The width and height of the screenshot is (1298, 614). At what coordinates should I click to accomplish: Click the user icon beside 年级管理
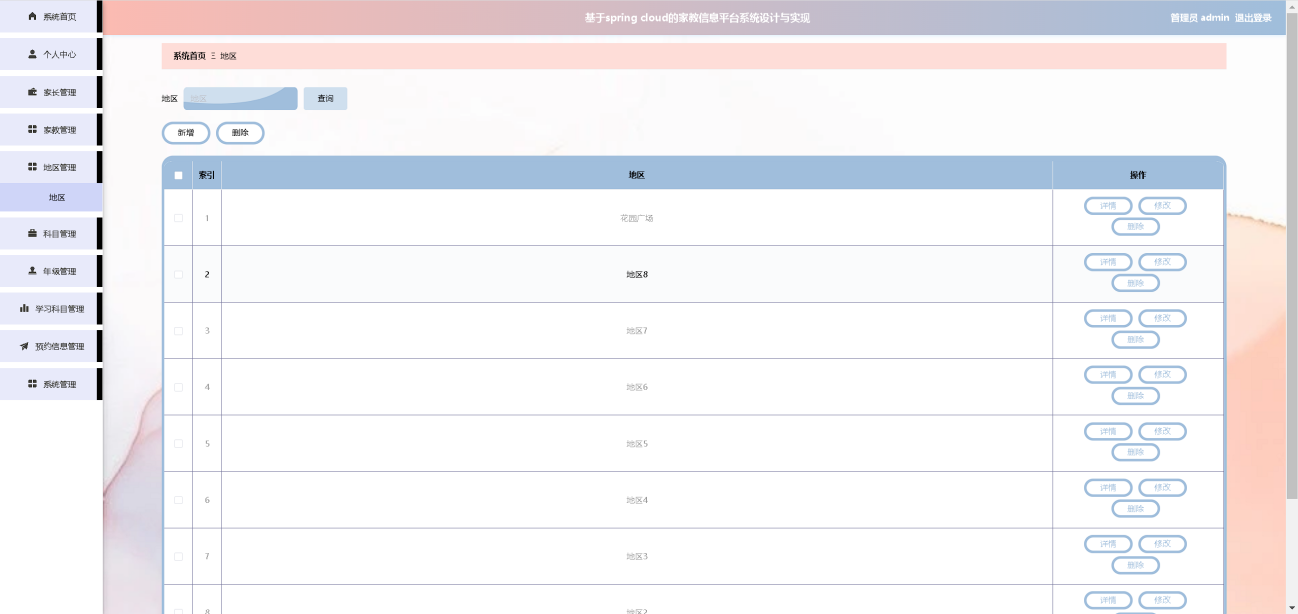coord(32,271)
